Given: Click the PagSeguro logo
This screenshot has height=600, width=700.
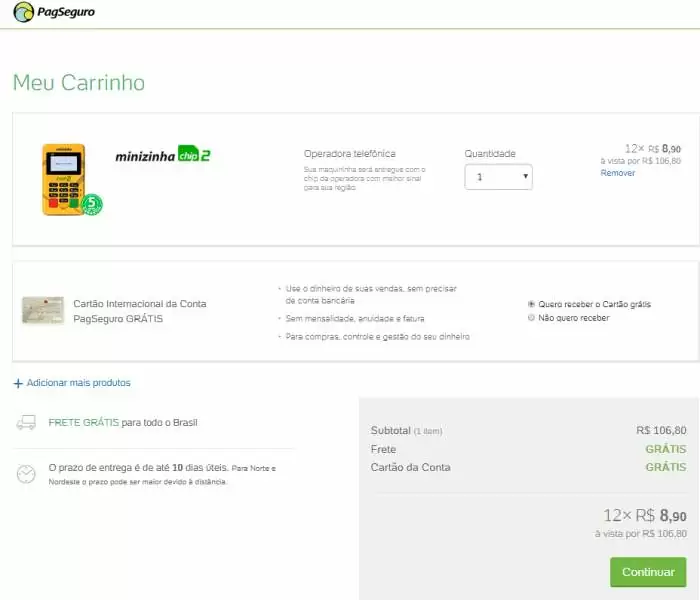Looking at the screenshot, I should pos(54,12).
